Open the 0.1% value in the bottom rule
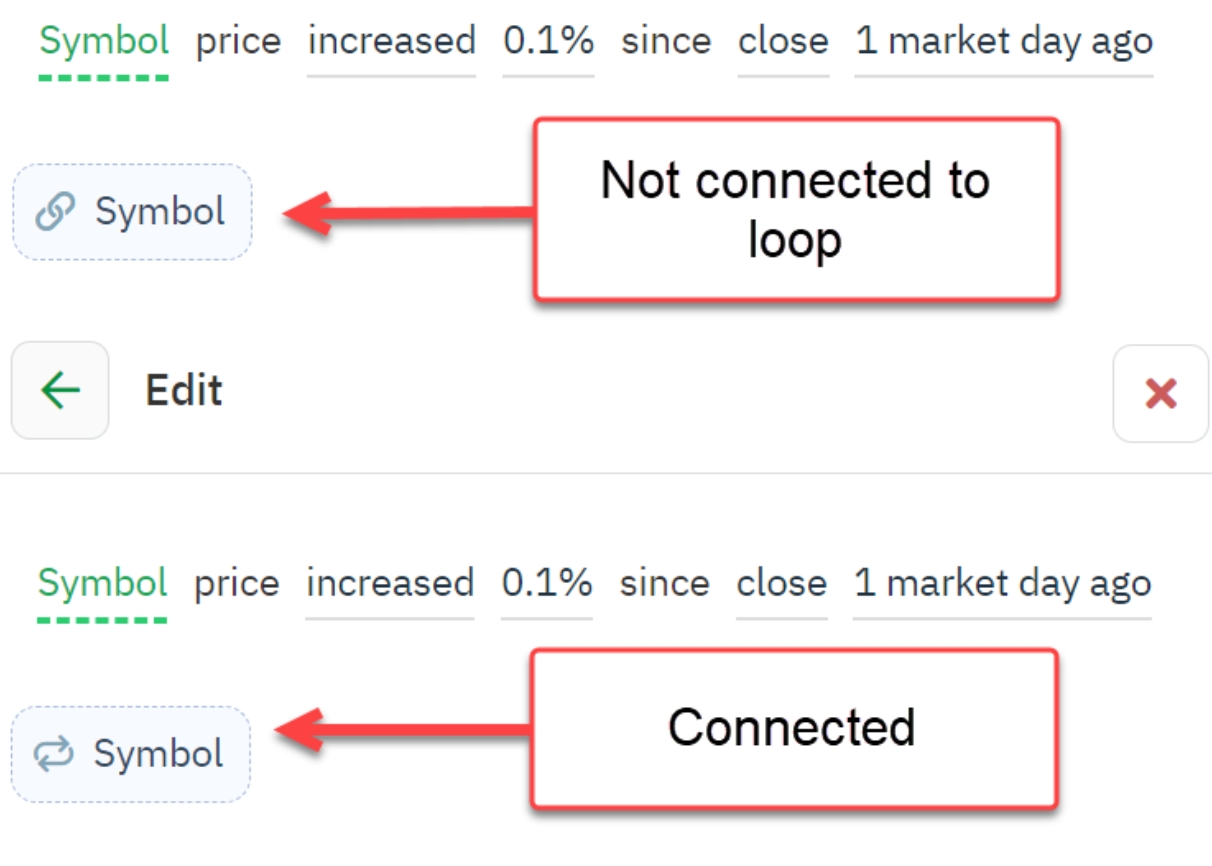 click(x=547, y=584)
